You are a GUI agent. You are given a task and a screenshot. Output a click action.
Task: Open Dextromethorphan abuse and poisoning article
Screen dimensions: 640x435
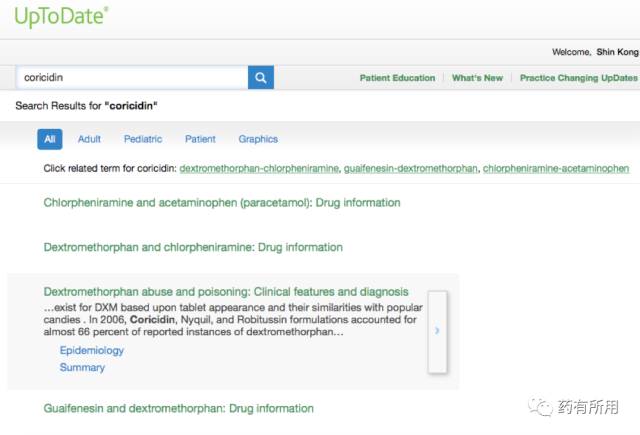[x=226, y=292]
